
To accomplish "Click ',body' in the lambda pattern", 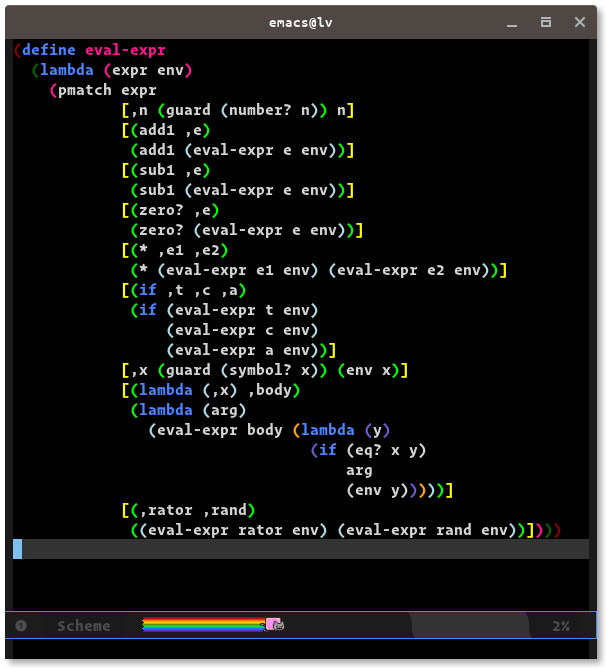I will coord(270,390).
